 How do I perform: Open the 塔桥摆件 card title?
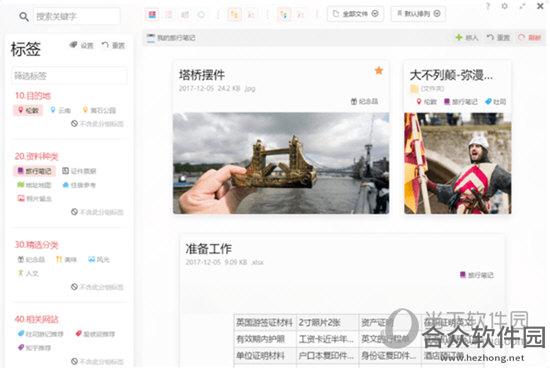point(202,75)
